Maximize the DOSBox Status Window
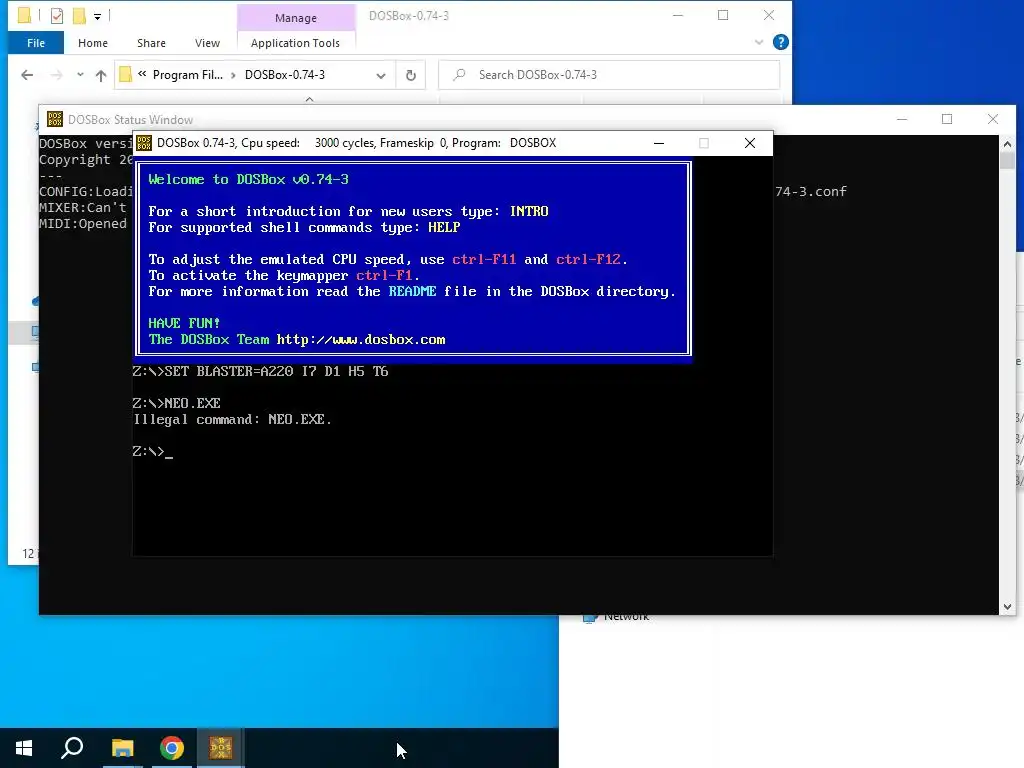 (947, 119)
